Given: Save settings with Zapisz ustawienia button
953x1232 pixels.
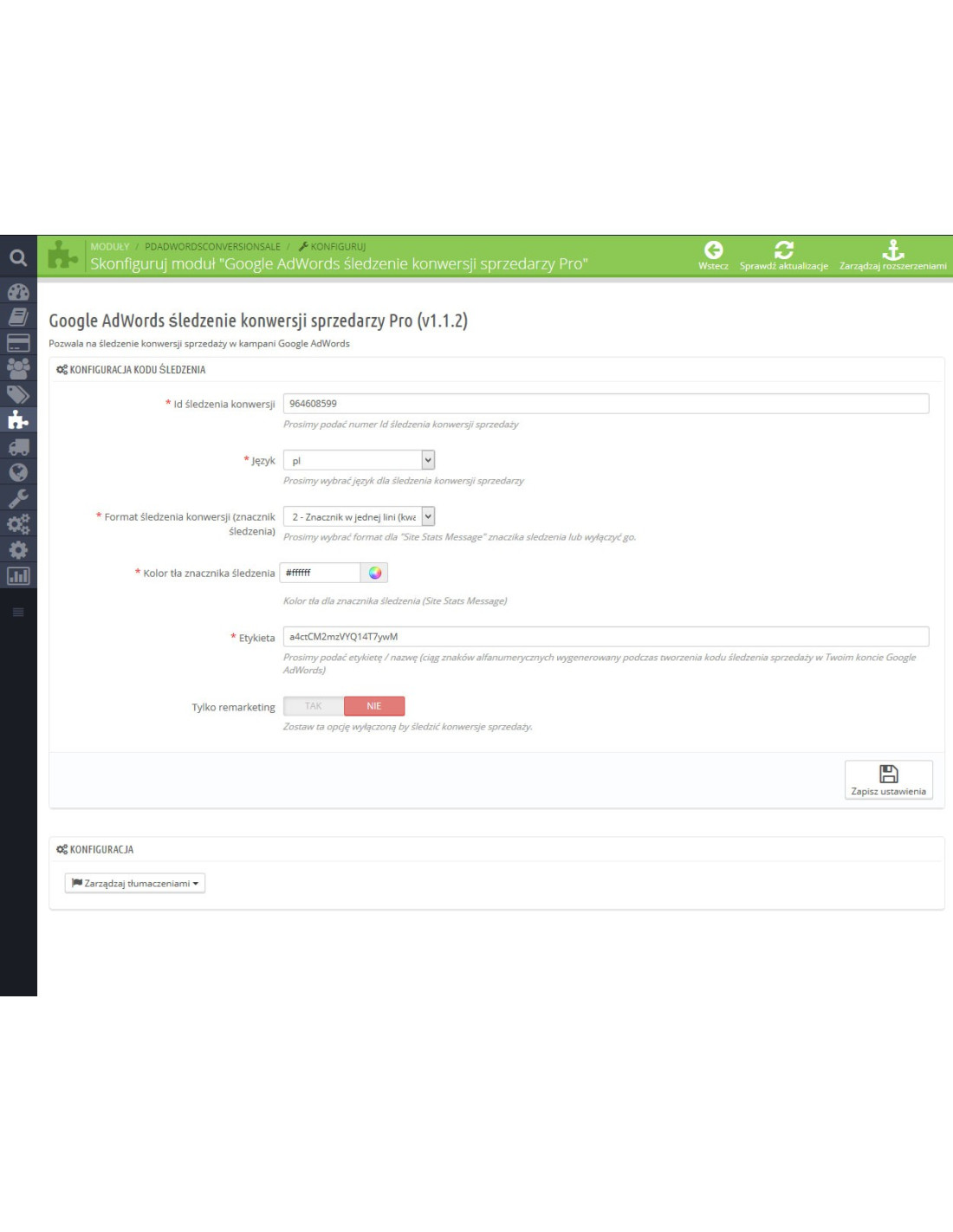Looking at the screenshot, I should [888, 780].
